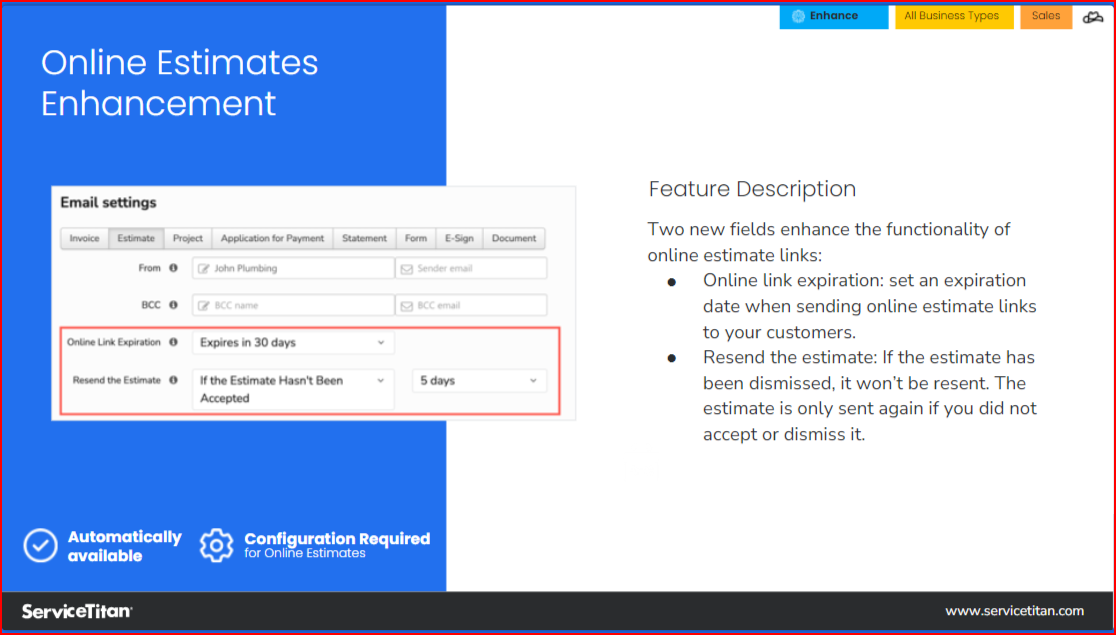Click the Feature Description heading

tap(752, 189)
